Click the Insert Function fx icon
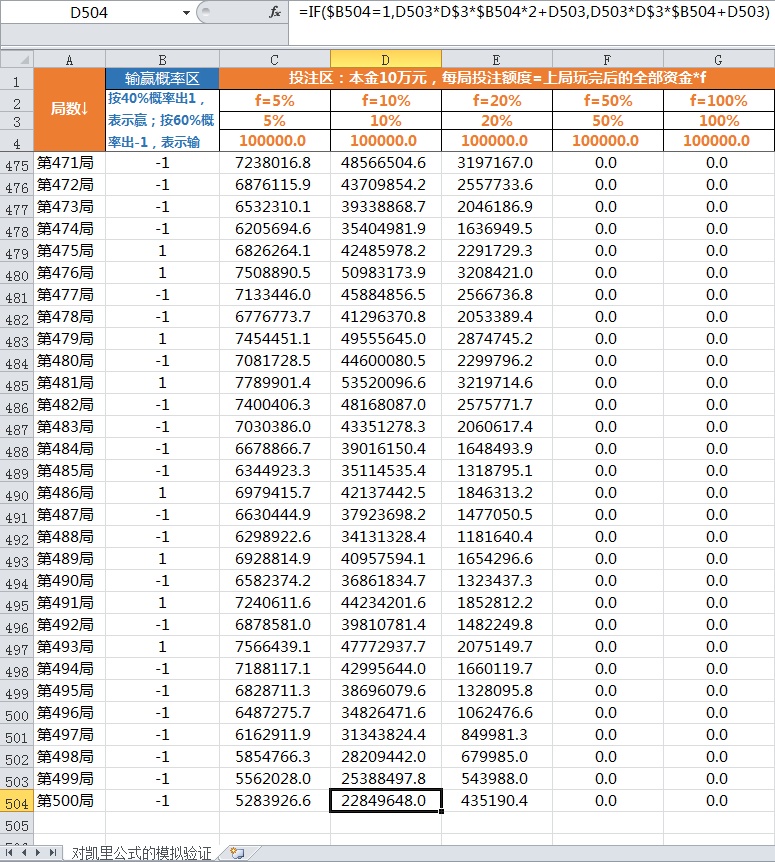Image resolution: width=775 pixels, height=862 pixels. [x=275, y=12]
